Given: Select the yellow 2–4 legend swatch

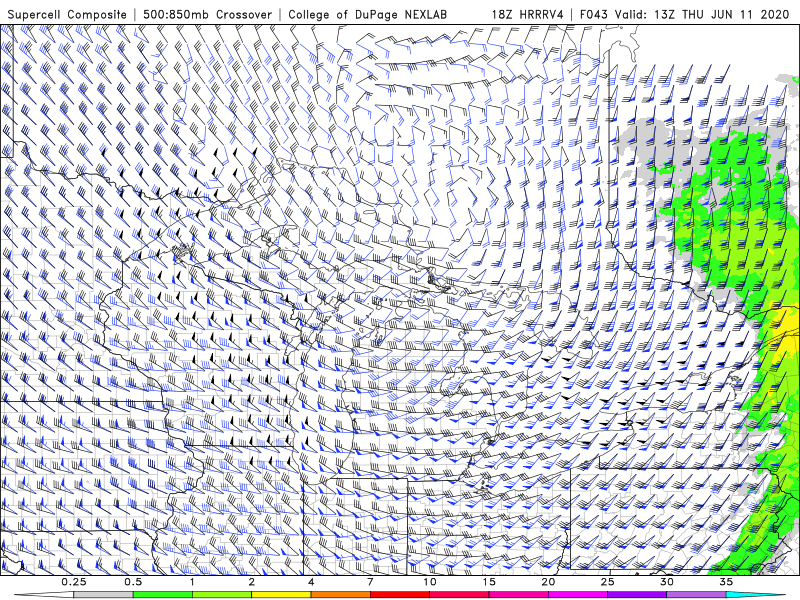Looking at the screenshot, I should pos(281,595).
